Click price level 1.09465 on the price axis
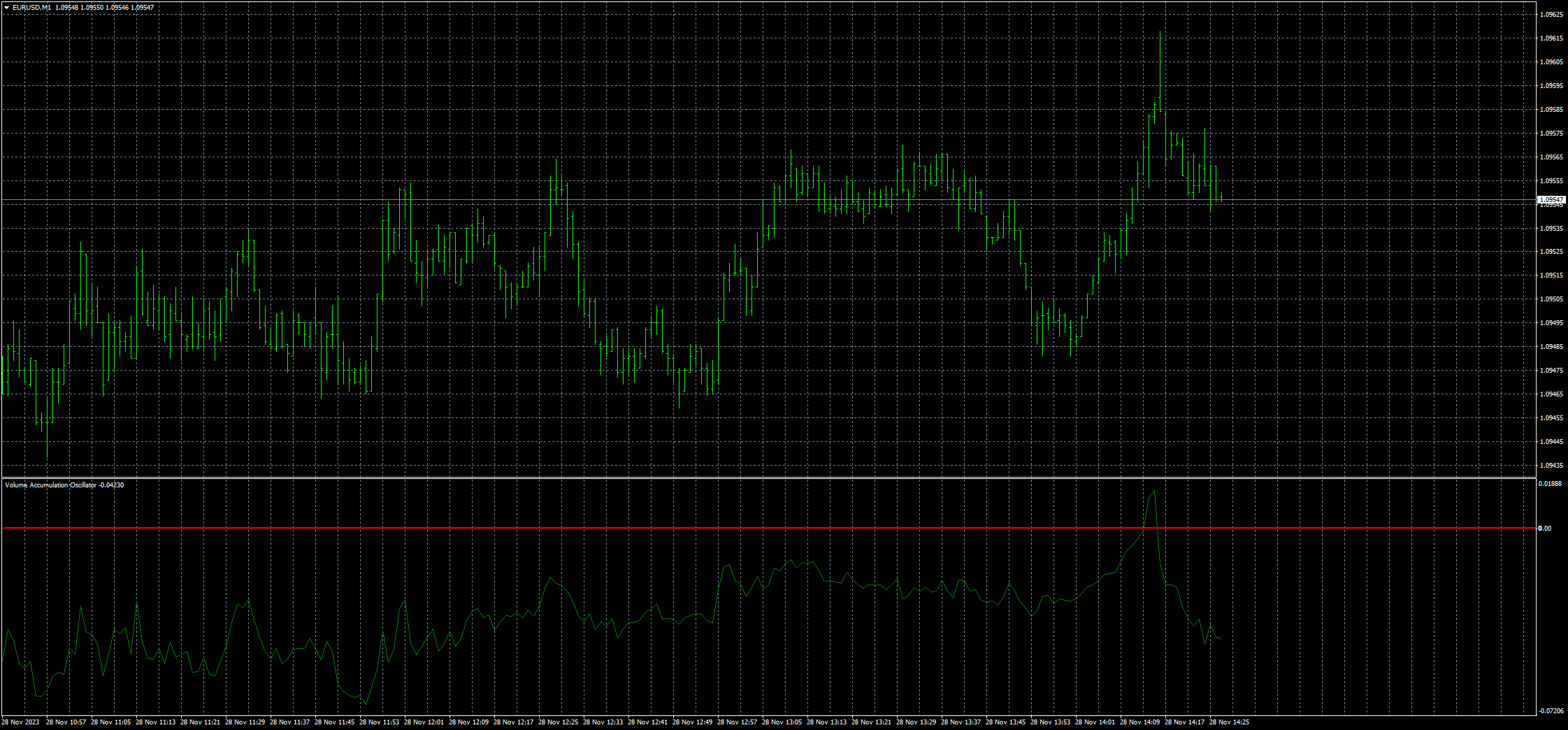Viewport: 1568px width, 730px height. [1551, 394]
